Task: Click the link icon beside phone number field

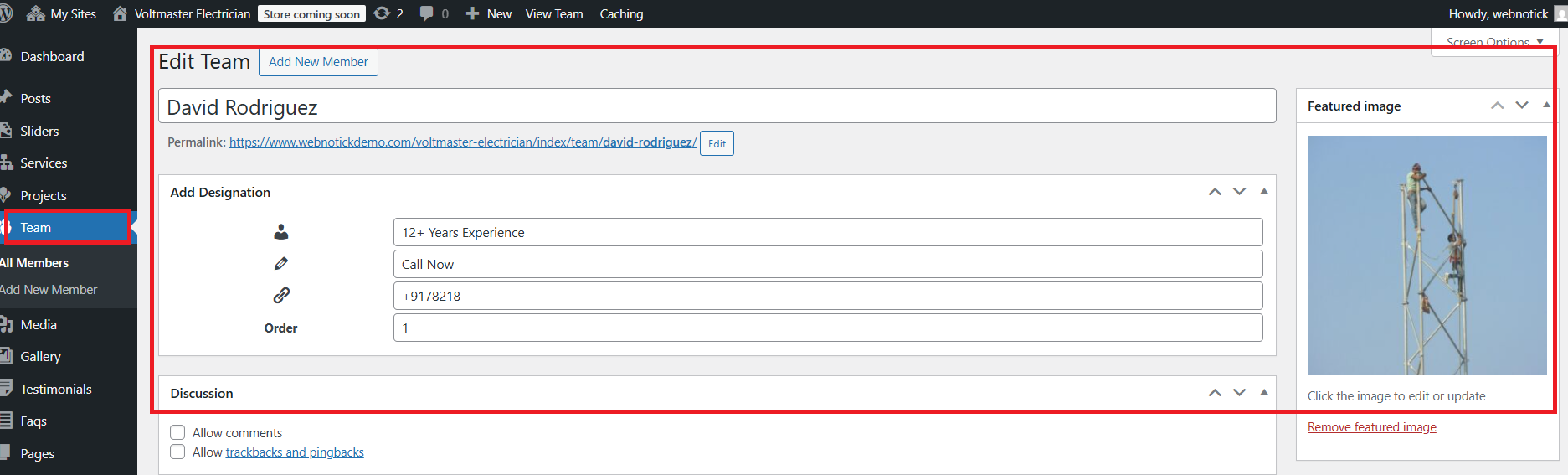Action: [281, 296]
